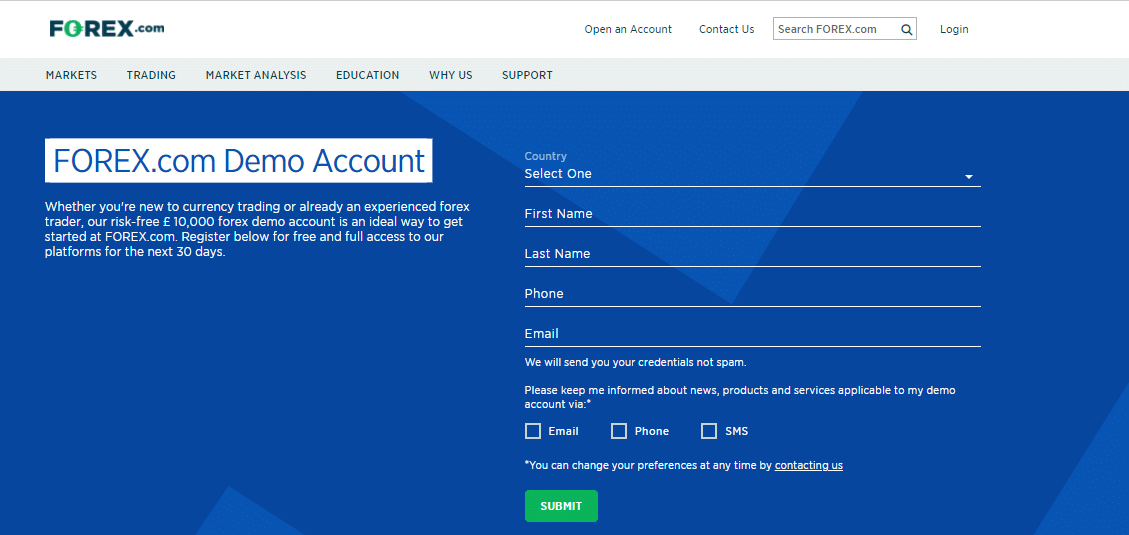Click the Email address input field
Screen dimensions: 1129x535
coord(752,334)
